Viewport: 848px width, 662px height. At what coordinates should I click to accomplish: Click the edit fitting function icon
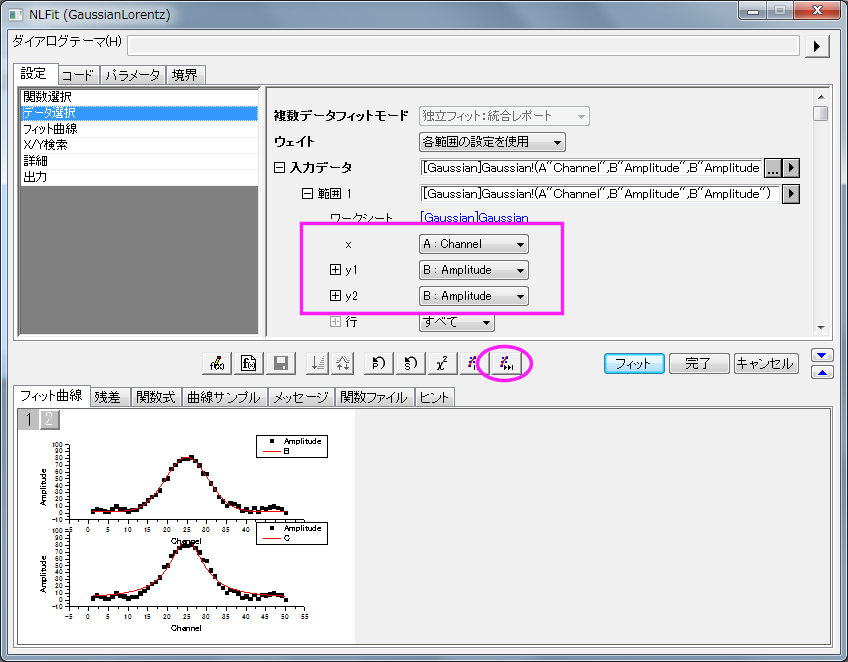click(217, 363)
